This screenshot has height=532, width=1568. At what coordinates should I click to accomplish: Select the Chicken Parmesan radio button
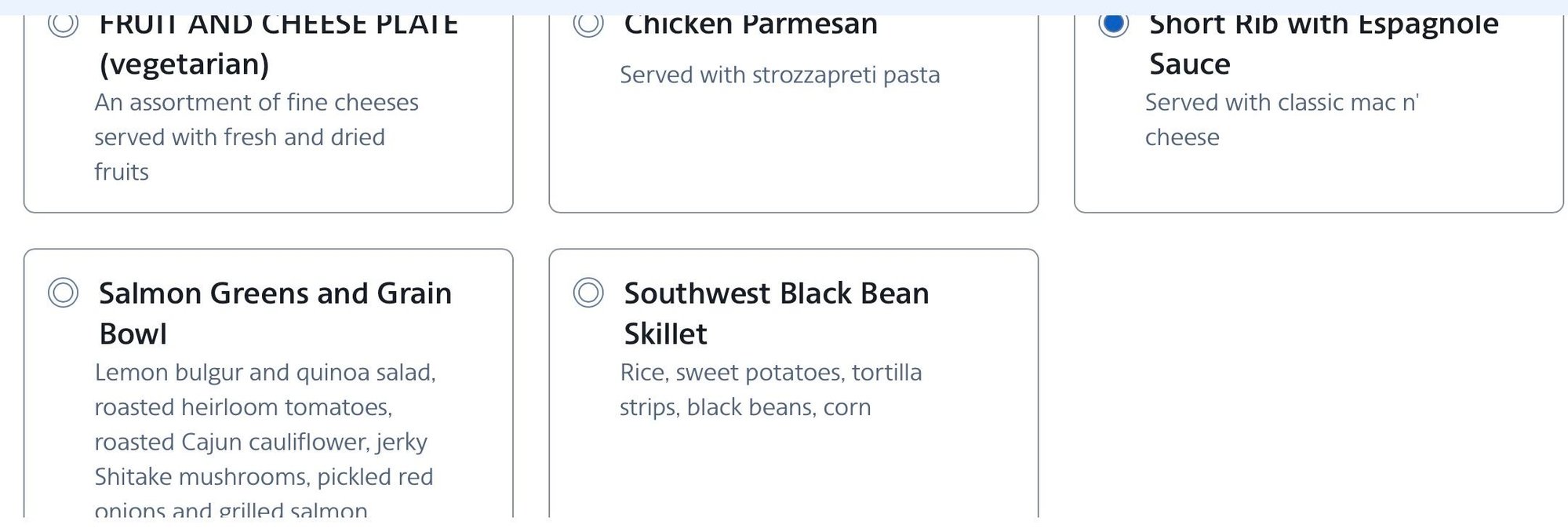(x=588, y=24)
